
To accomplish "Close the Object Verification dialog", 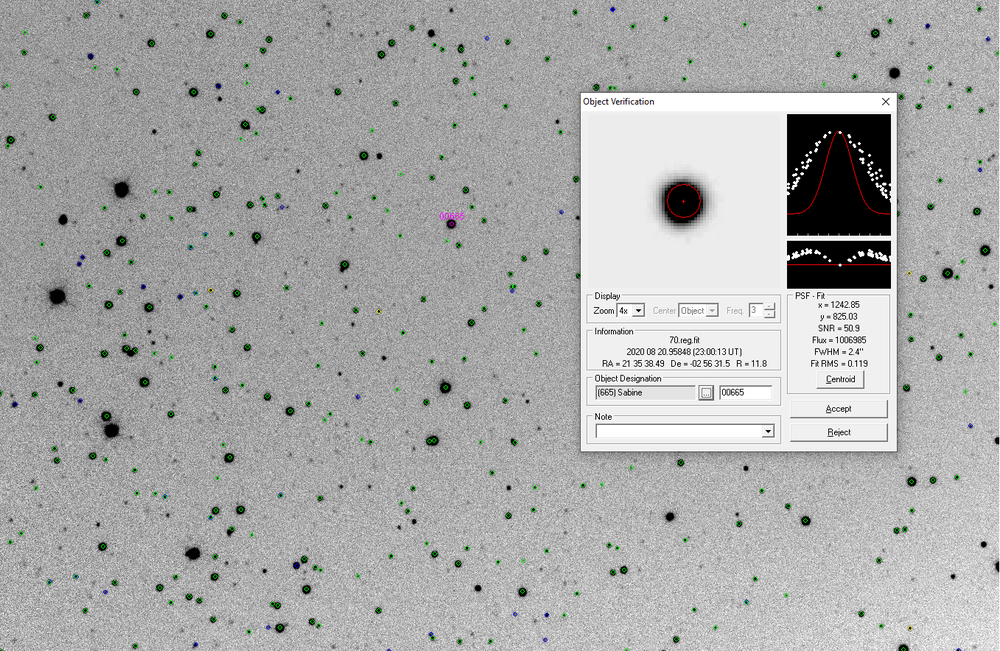I will pyautogui.click(x=885, y=102).
